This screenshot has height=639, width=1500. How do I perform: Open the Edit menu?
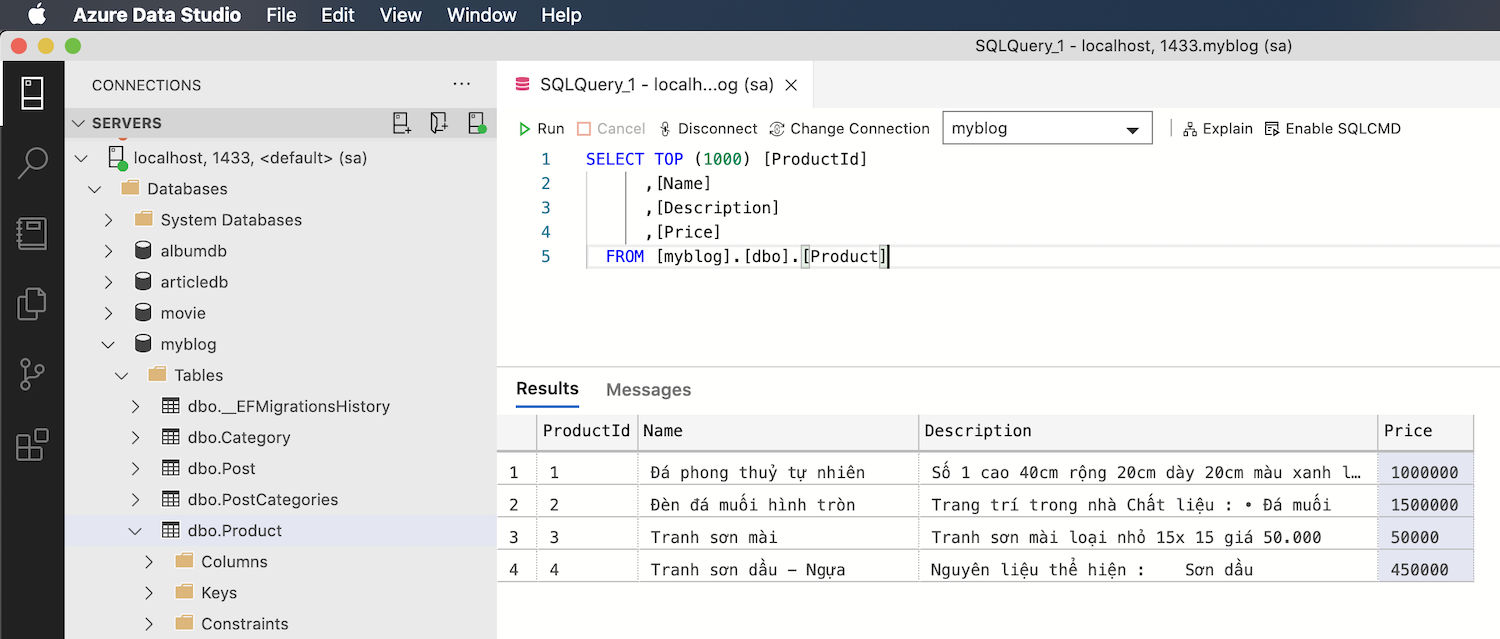pyautogui.click(x=338, y=15)
